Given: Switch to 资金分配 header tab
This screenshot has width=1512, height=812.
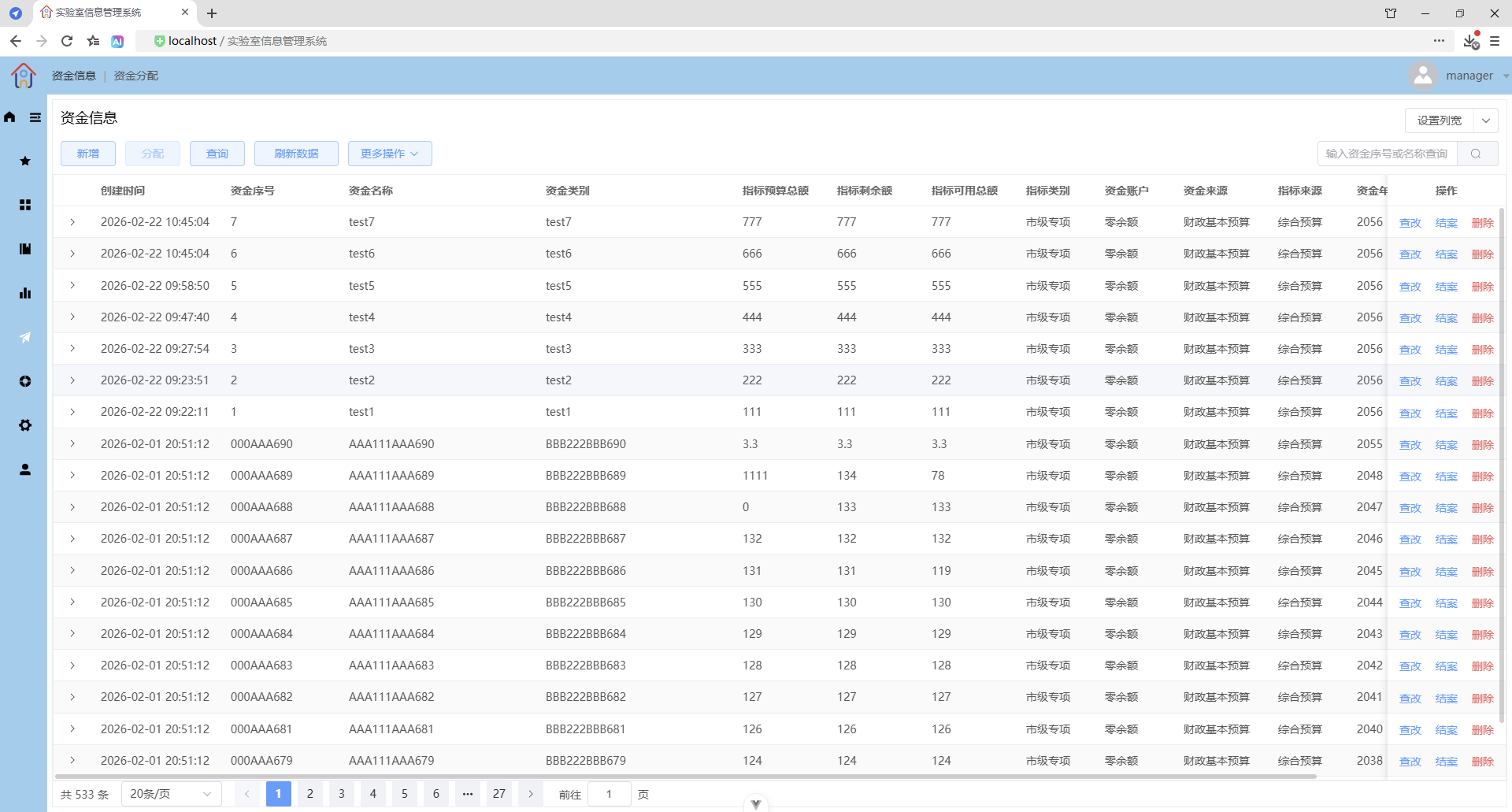Looking at the screenshot, I should coord(136,76).
